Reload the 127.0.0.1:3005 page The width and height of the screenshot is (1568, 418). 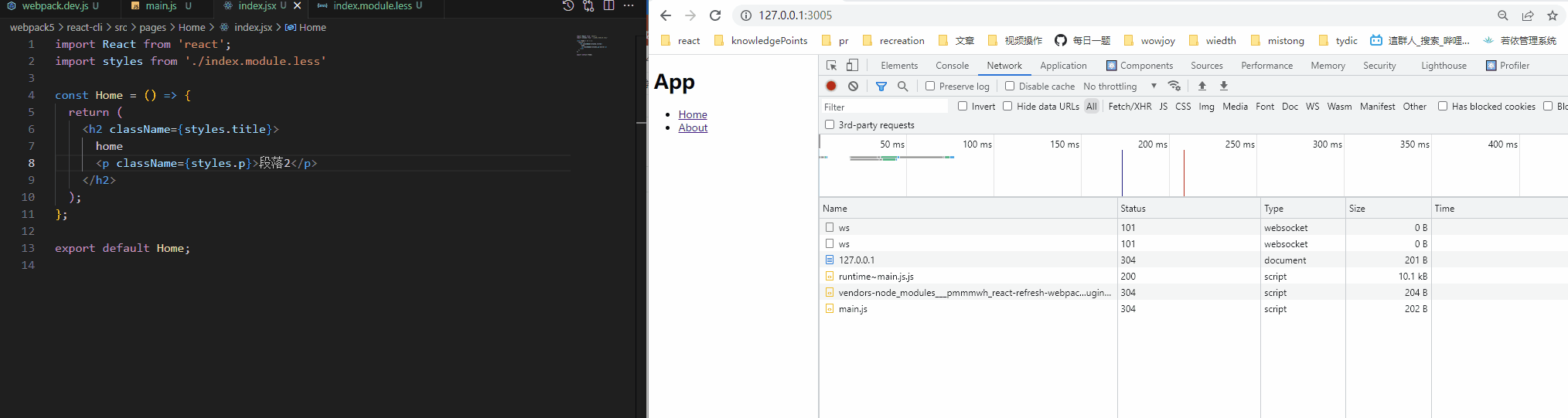pos(715,15)
